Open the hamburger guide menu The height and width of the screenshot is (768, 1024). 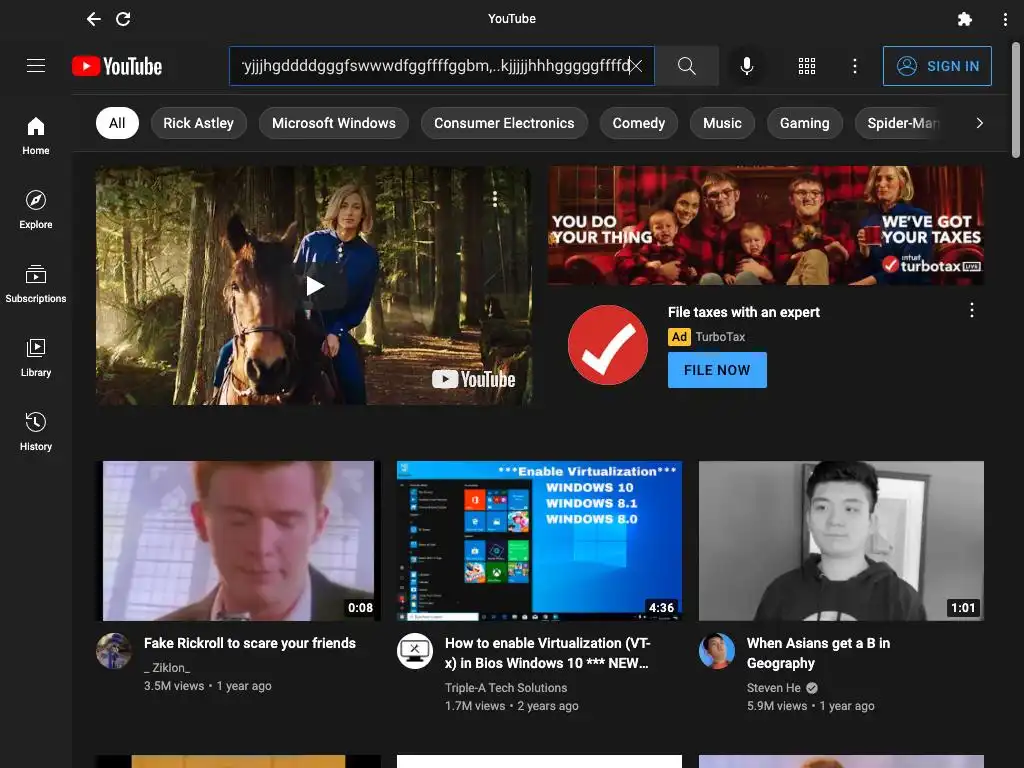36,66
